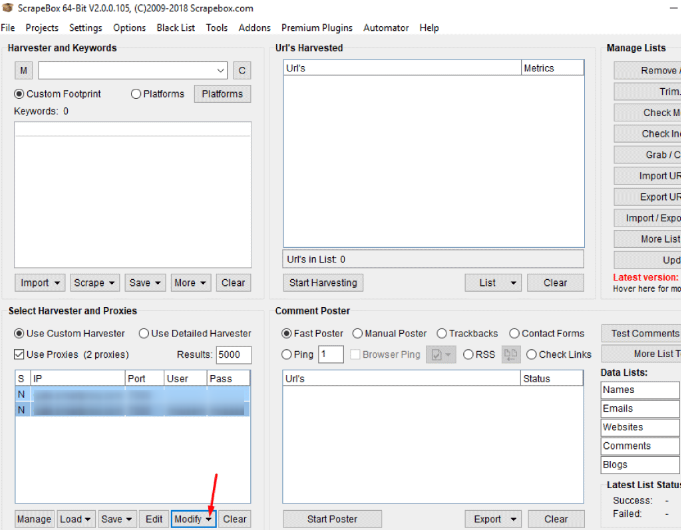The height and width of the screenshot is (530, 681).
Task: Select the Ping radio button
Action: pyautogui.click(x=298, y=354)
